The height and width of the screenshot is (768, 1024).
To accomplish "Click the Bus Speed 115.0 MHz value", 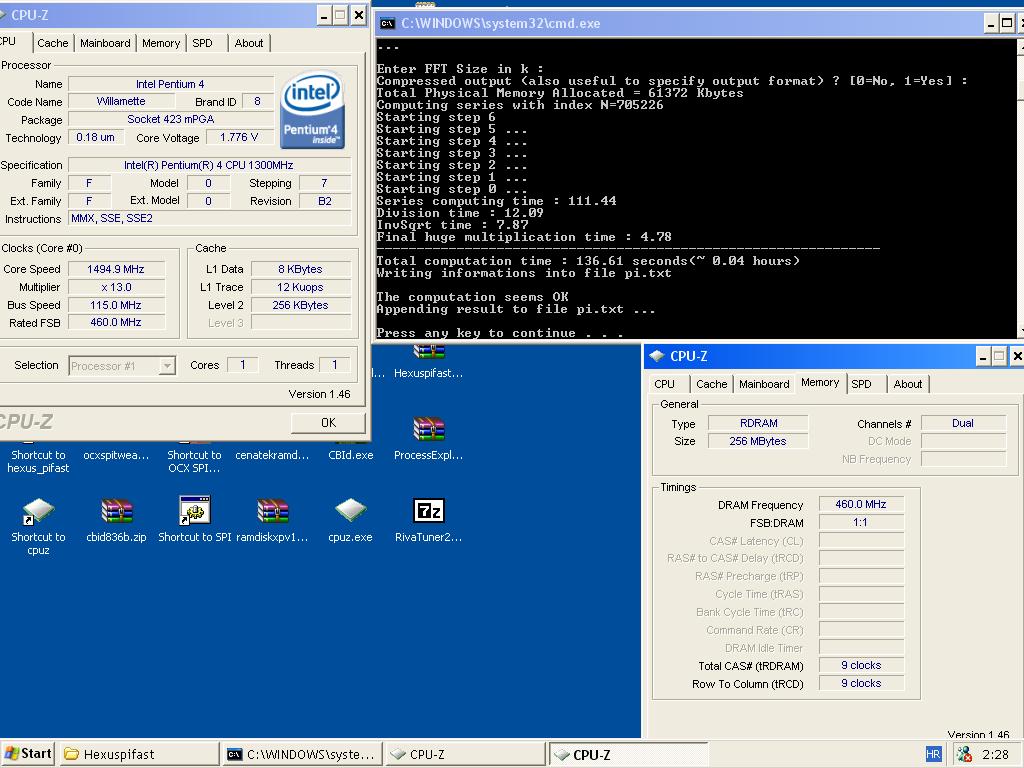I will 116,305.
